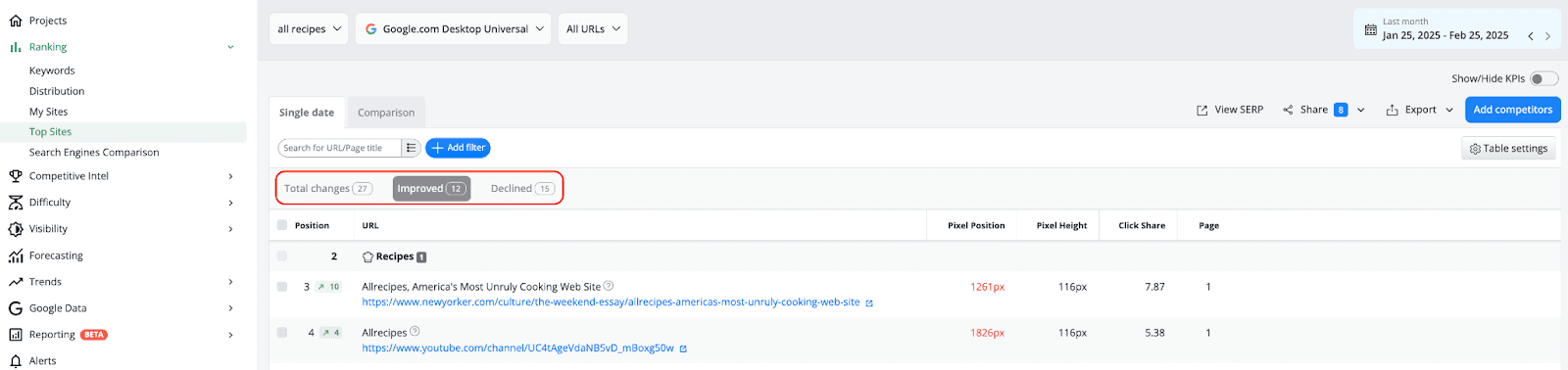Toggle the Show/Hide KPIs switch
The height and width of the screenshot is (370, 1568).
(x=1544, y=78)
